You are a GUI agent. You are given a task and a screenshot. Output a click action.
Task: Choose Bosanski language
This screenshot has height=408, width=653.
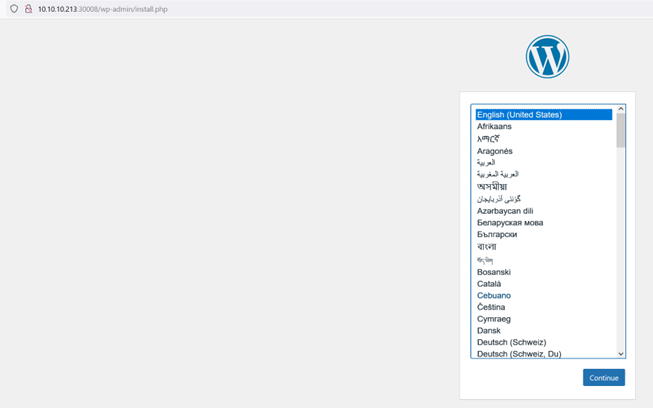click(x=544, y=272)
